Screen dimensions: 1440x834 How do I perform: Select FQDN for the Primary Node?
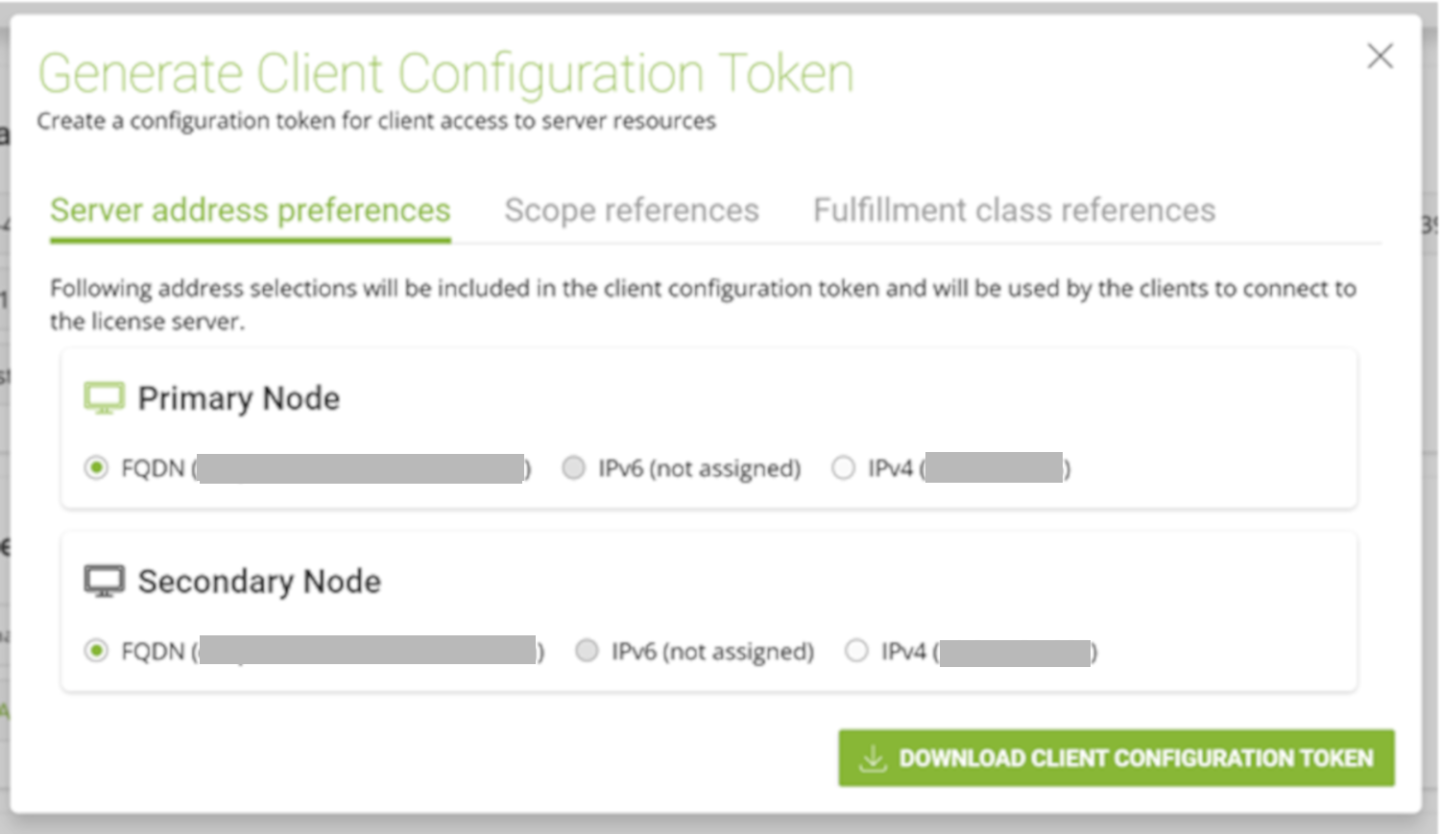[96, 468]
